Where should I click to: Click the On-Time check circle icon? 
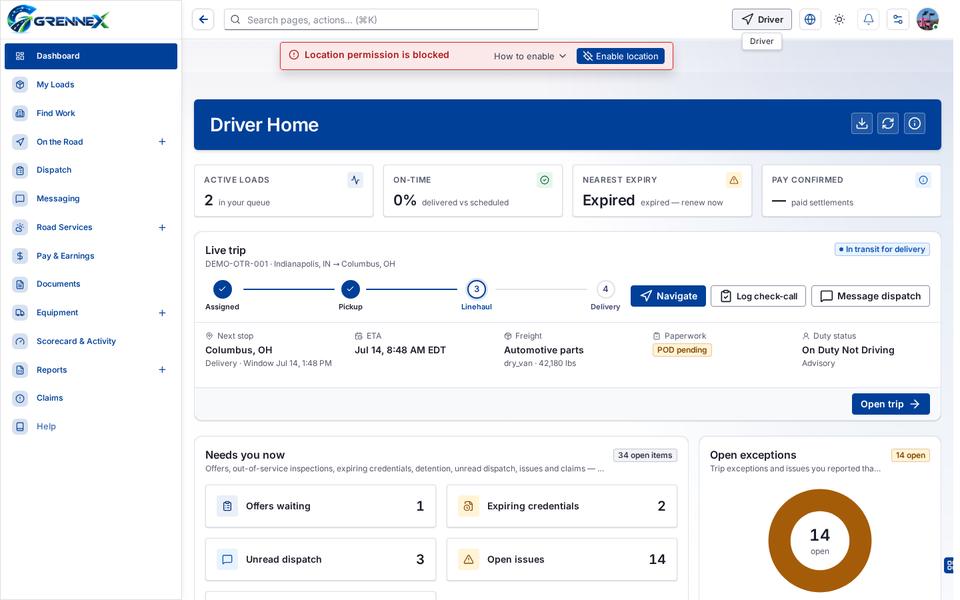tap(544, 180)
